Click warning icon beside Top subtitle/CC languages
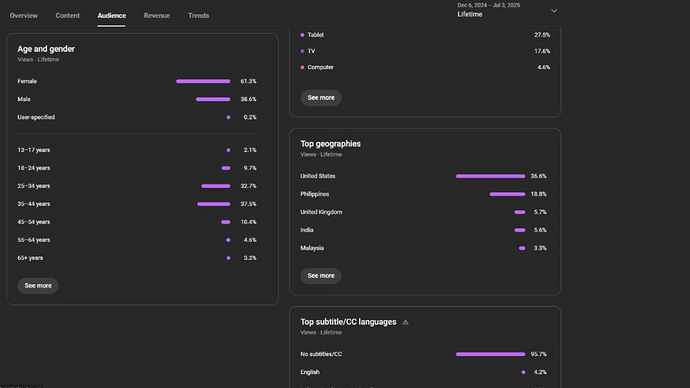The image size is (690, 388). coord(405,322)
